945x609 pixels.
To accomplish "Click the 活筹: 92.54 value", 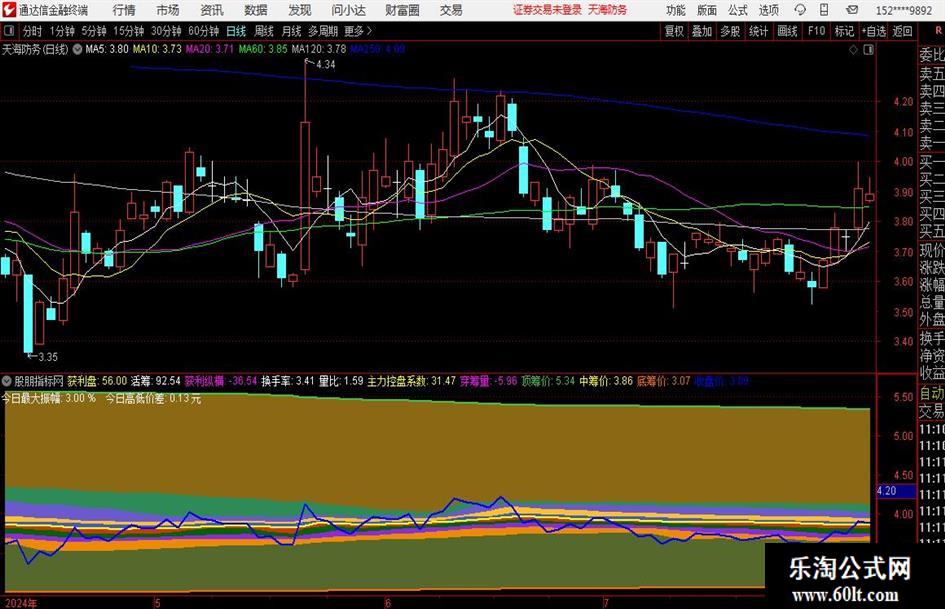I will coord(156,381).
